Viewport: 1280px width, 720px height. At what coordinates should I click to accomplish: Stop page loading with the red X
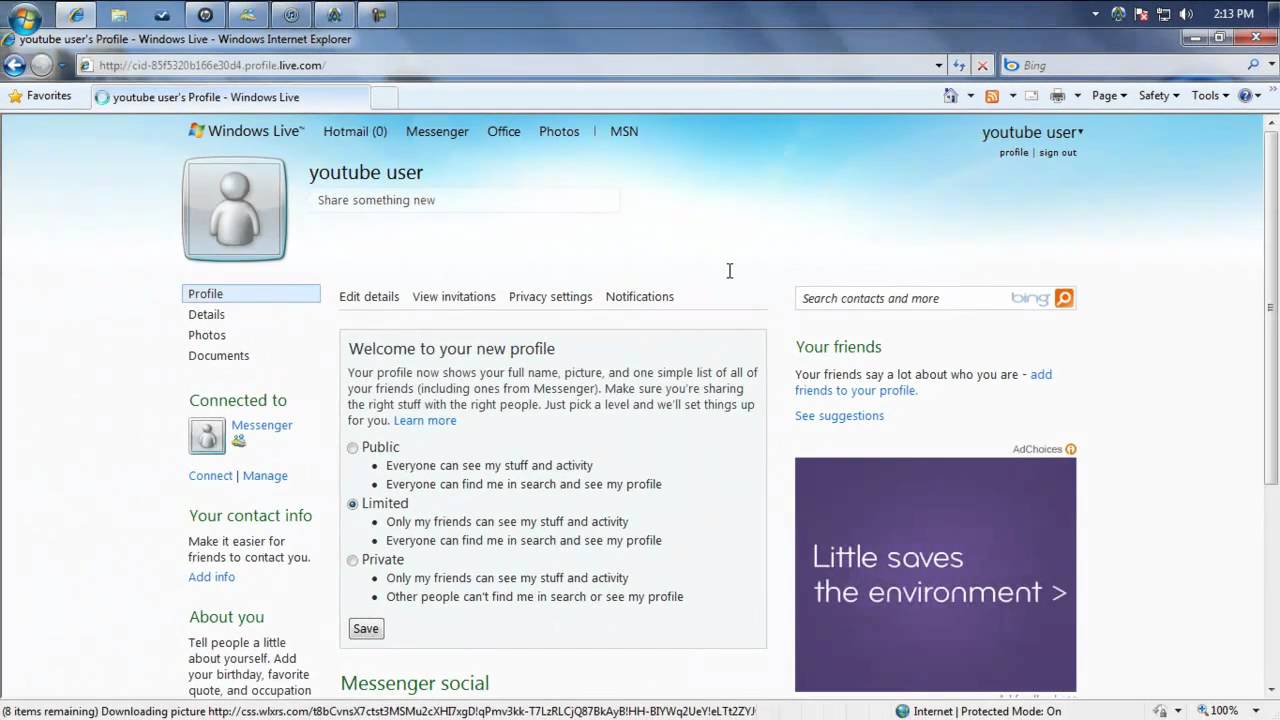(982, 65)
